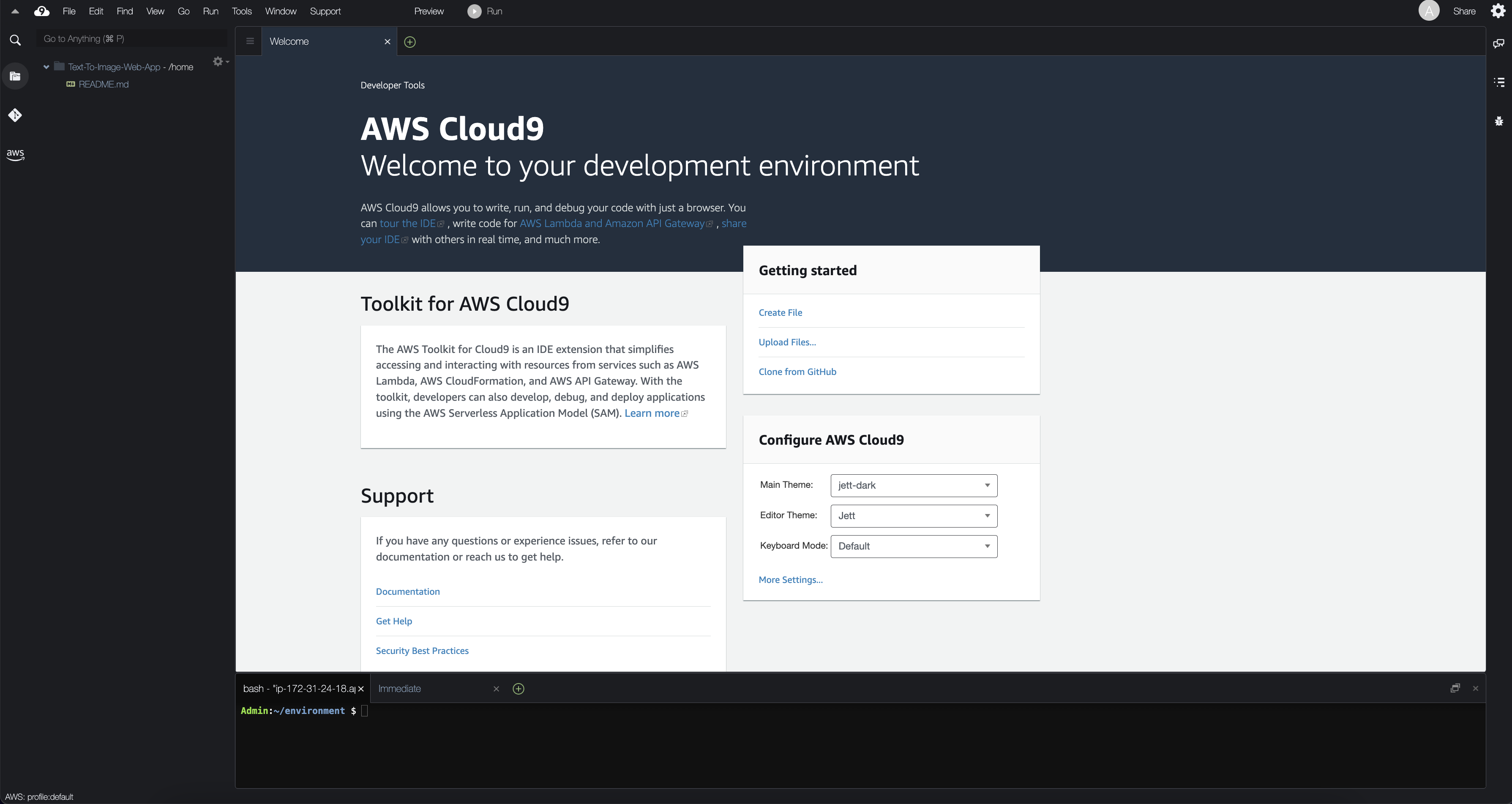Open the Run menu
This screenshot has width=1512, height=804.
(211, 11)
